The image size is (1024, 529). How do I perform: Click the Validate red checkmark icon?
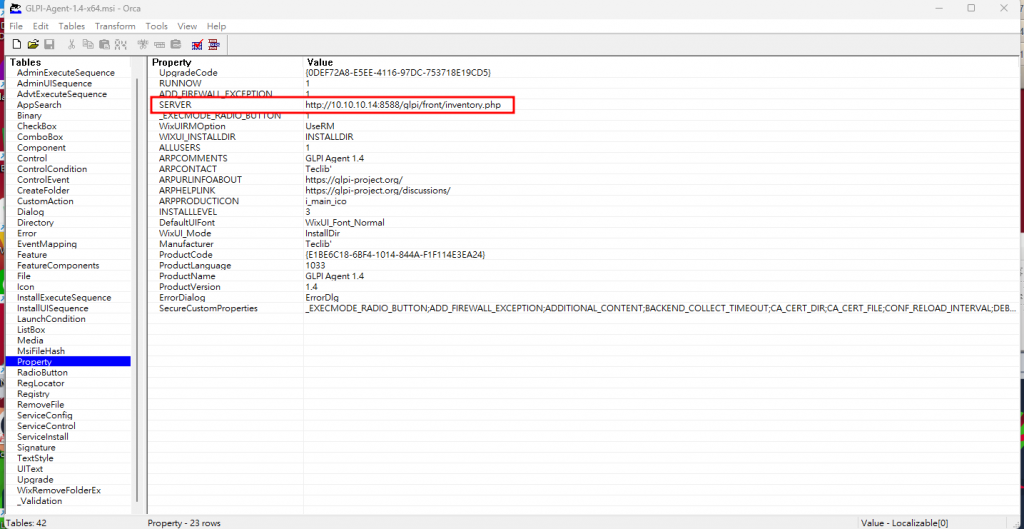click(197, 44)
